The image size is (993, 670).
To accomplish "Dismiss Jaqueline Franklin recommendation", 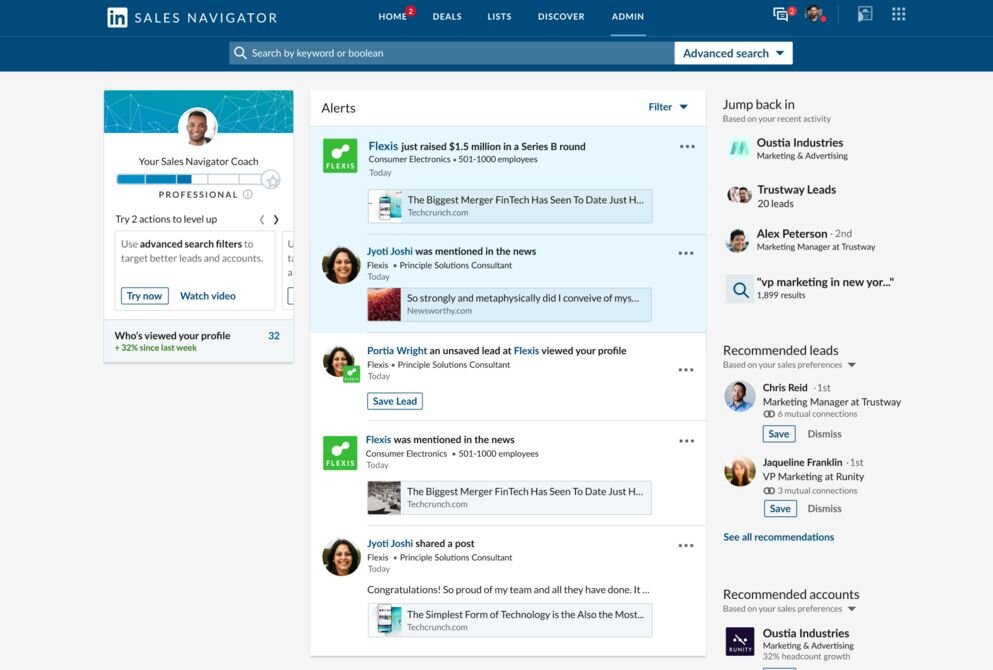I will 825,509.
